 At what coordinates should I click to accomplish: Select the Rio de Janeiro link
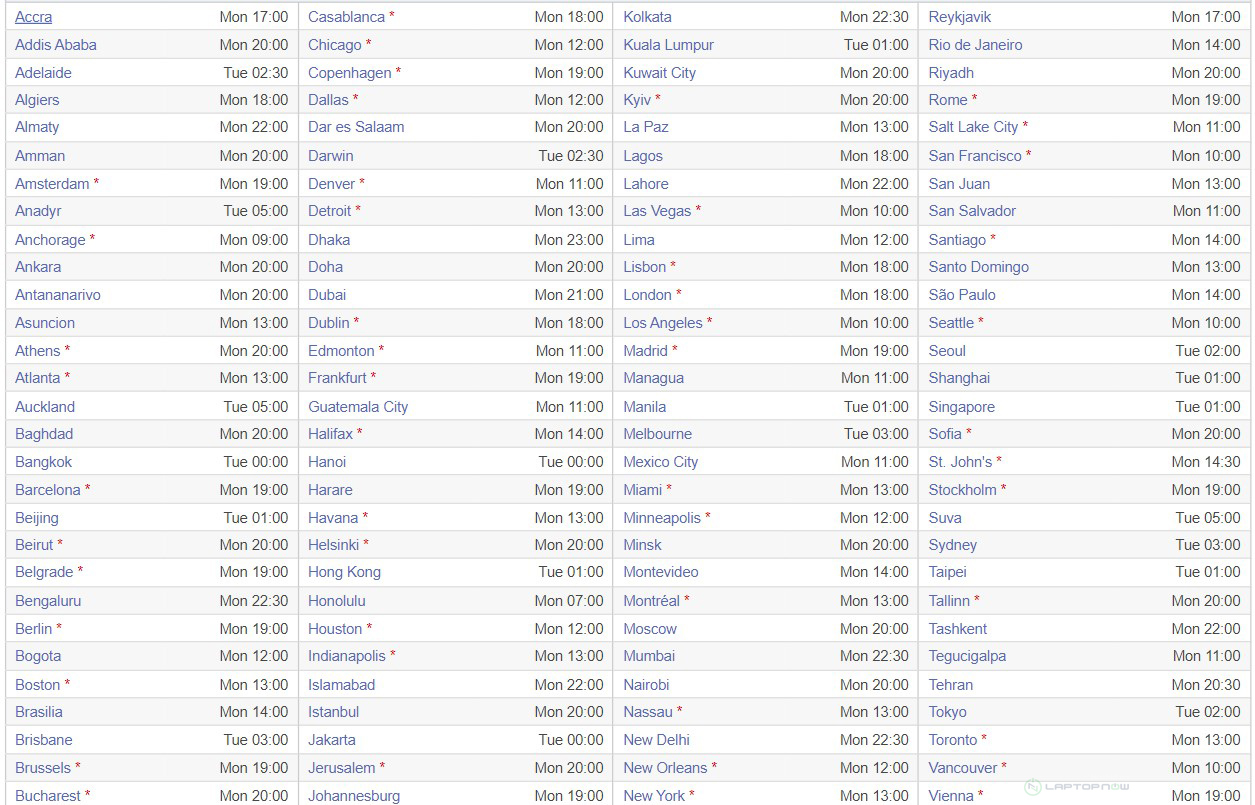coord(975,45)
